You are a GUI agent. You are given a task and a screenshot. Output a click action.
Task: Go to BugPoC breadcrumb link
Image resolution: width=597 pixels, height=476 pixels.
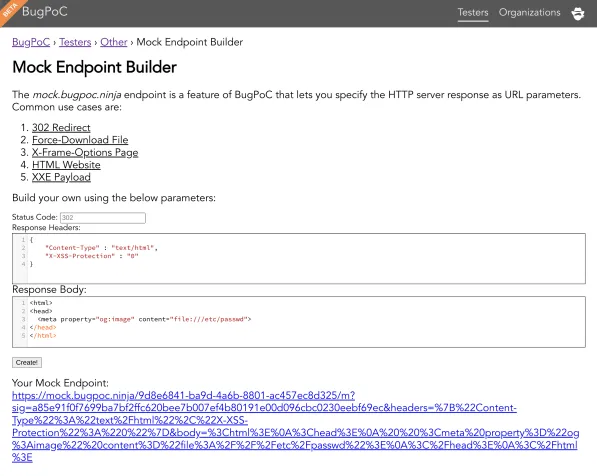click(31, 42)
